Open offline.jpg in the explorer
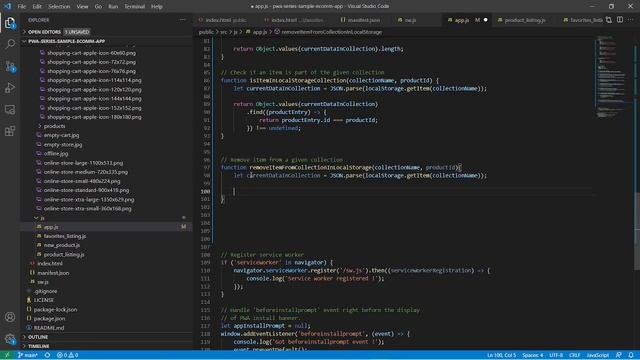Image resolution: width=640 pixels, height=360 pixels. tap(56, 153)
